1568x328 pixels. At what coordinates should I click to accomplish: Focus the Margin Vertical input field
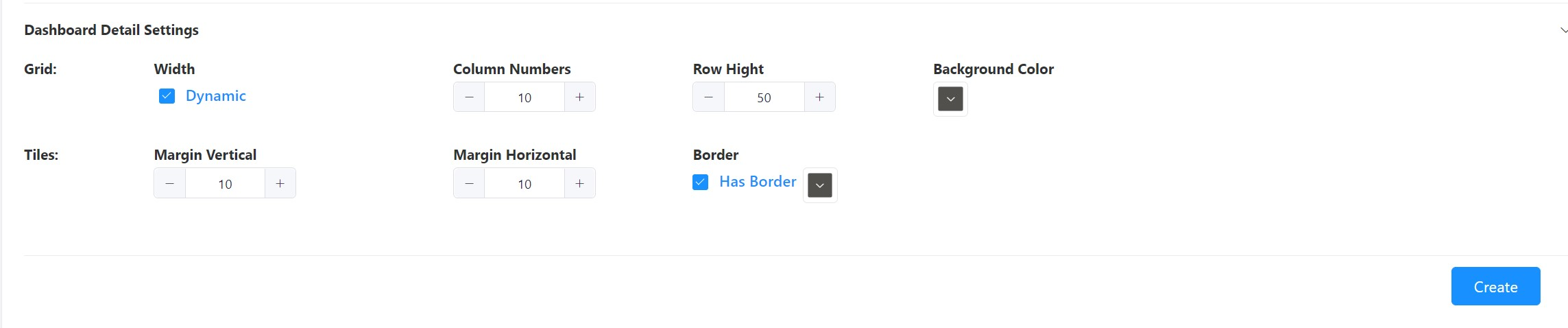[x=225, y=183]
